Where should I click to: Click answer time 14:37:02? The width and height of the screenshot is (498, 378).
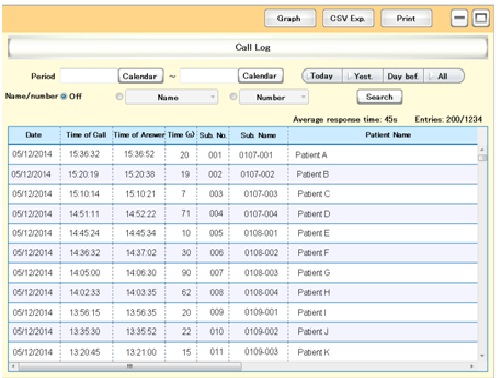tap(141, 253)
